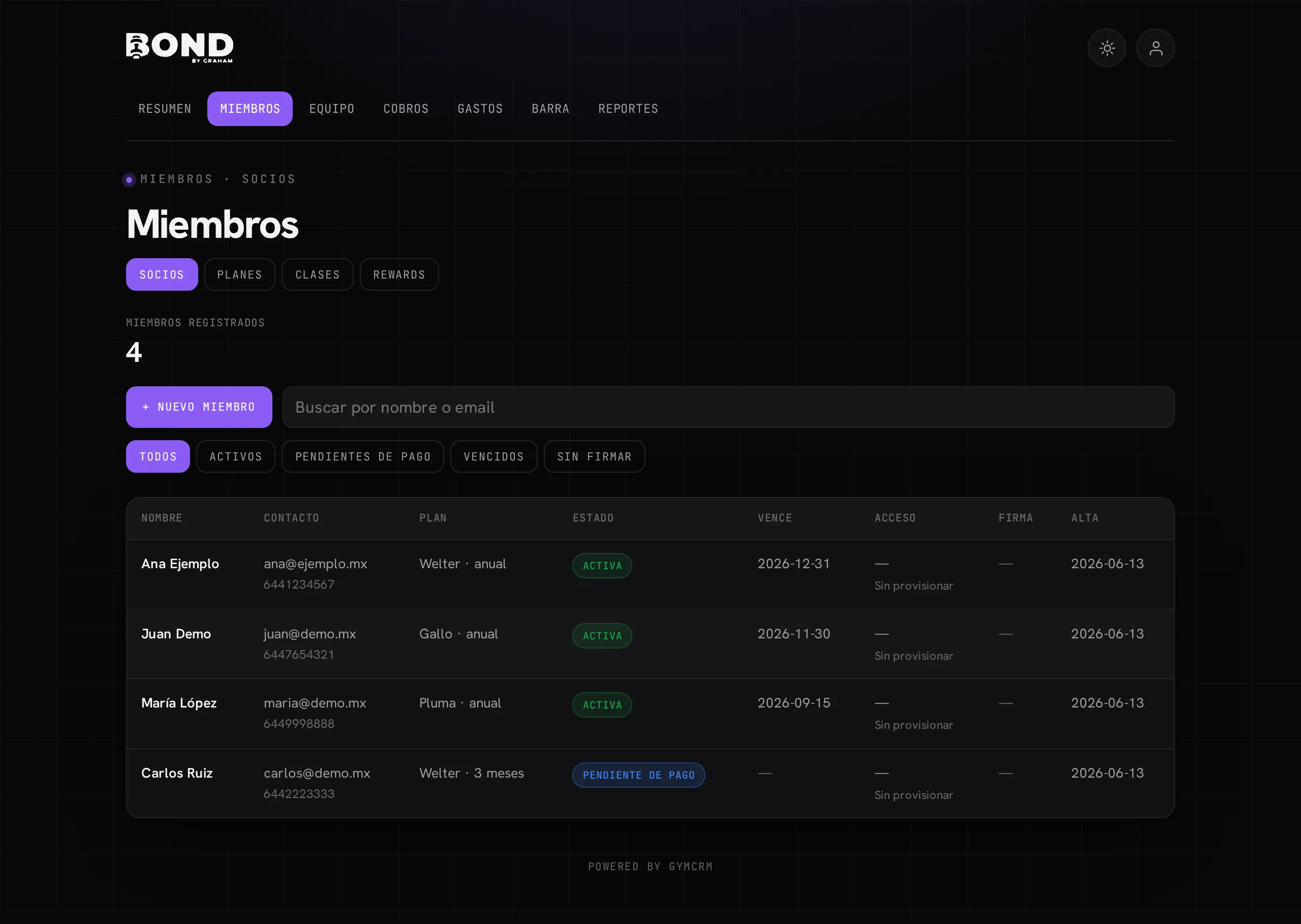The height and width of the screenshot is (924, 1301).
Task: Click email juan@demo.mx
Action: (x=309, y=634)
